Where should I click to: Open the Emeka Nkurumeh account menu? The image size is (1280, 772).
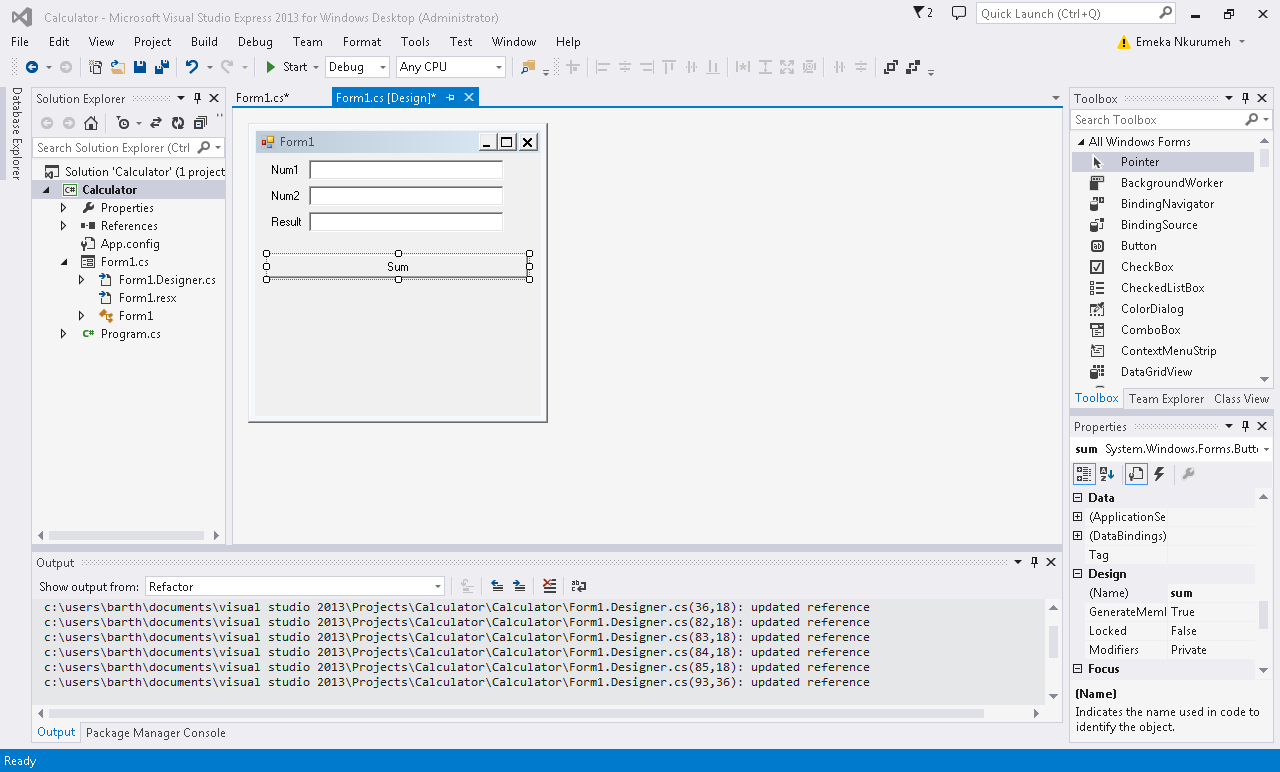coord(1182,42)
